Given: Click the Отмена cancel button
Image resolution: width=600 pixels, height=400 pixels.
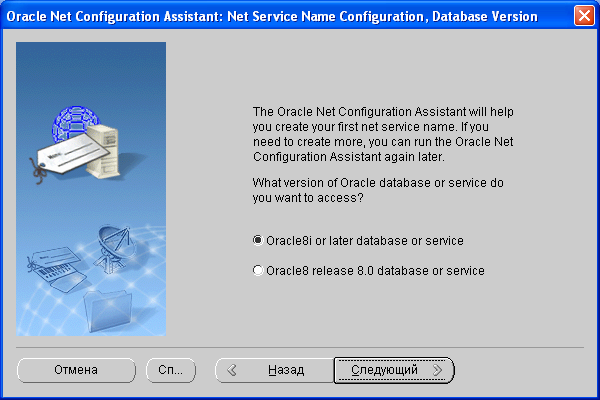Looking at the screenshot, I should pyautogui.click(x=76, y=370).
